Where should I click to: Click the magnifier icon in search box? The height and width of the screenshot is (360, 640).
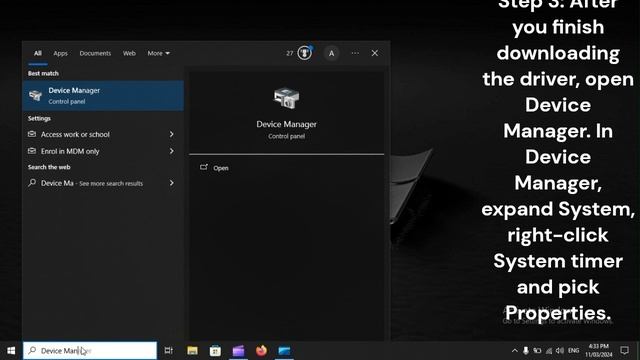32,351
